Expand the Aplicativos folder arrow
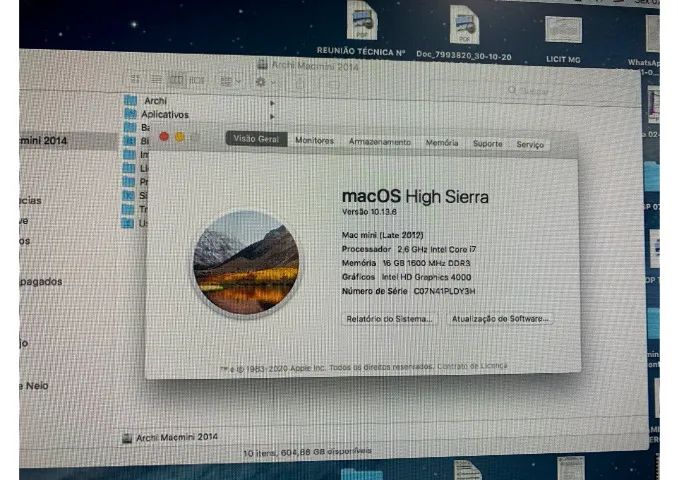Image resolution: width=678 pixels, height=480 pixels. click(272, 117)
